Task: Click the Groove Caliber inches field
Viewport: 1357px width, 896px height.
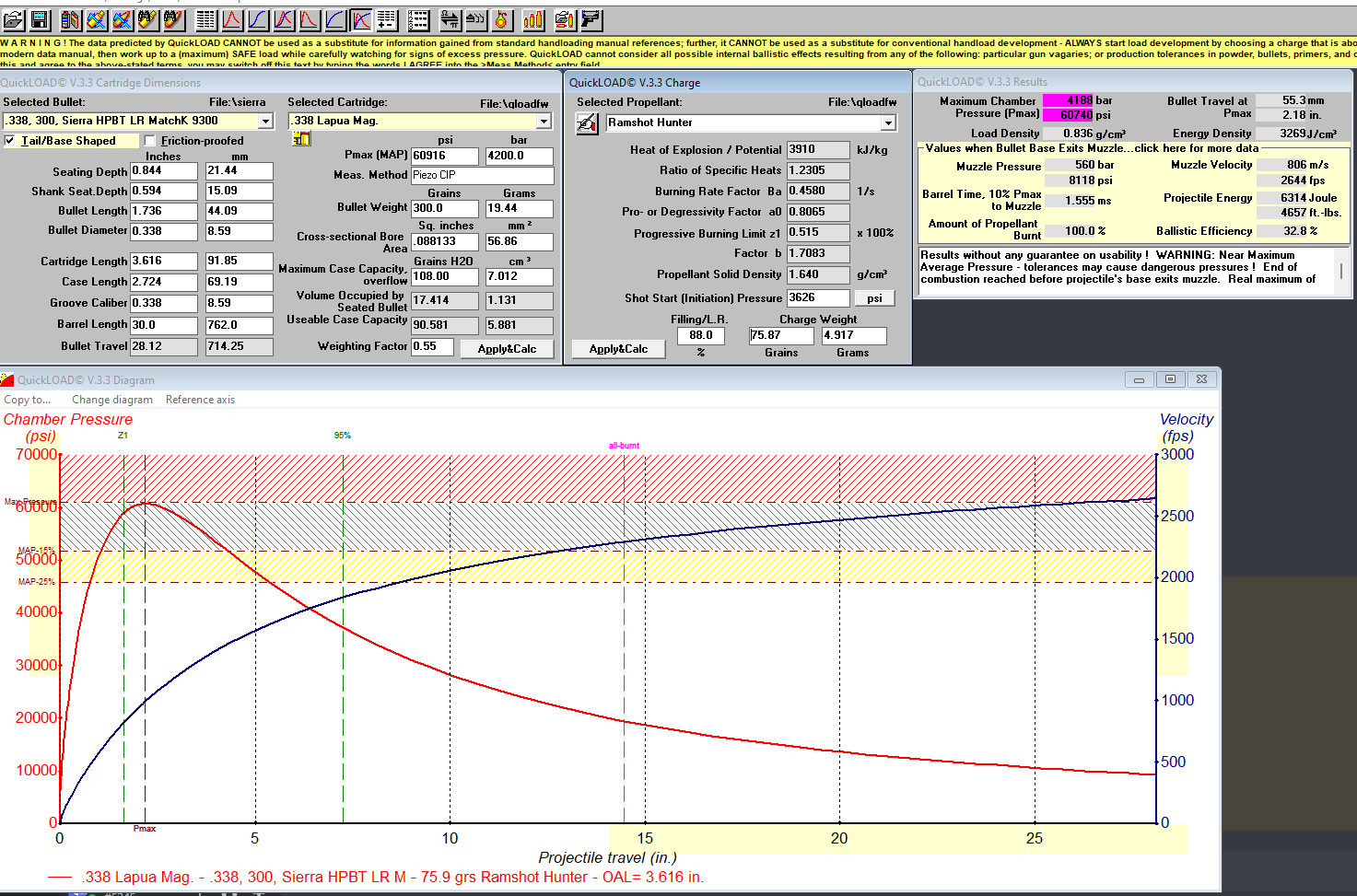Action: click(164, 303)
